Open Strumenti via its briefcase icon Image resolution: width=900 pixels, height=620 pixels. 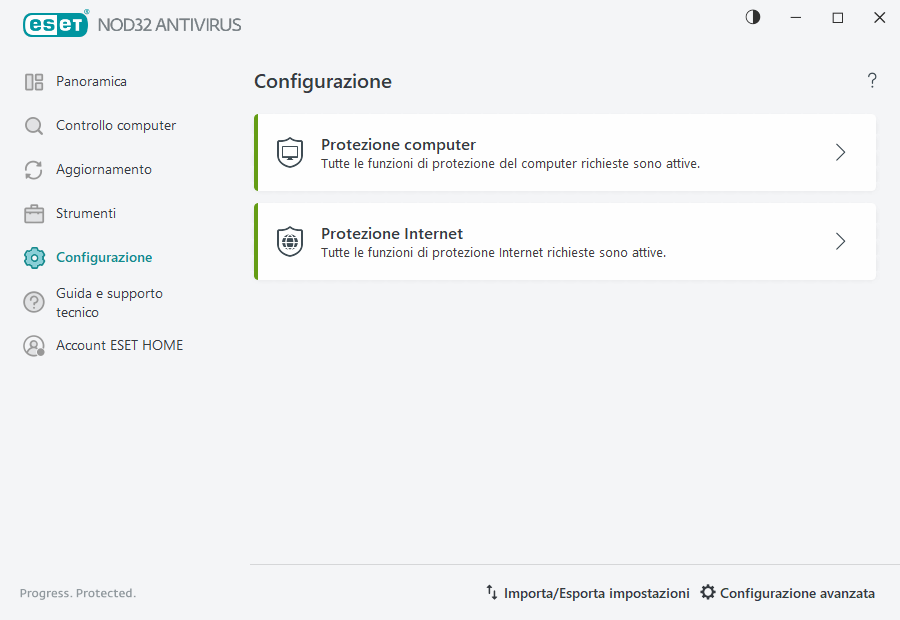coord(33,213)
